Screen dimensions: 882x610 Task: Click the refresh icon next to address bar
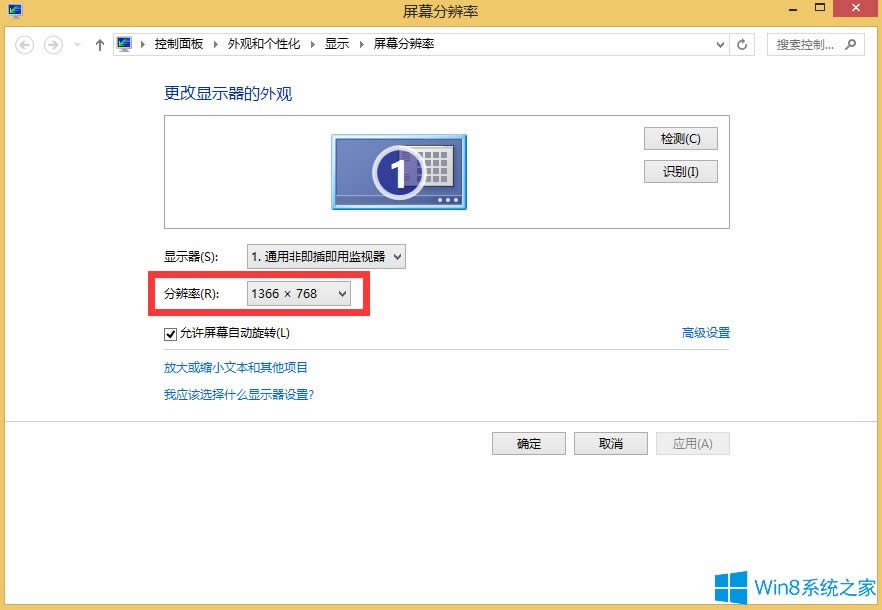tap(742, 44)
